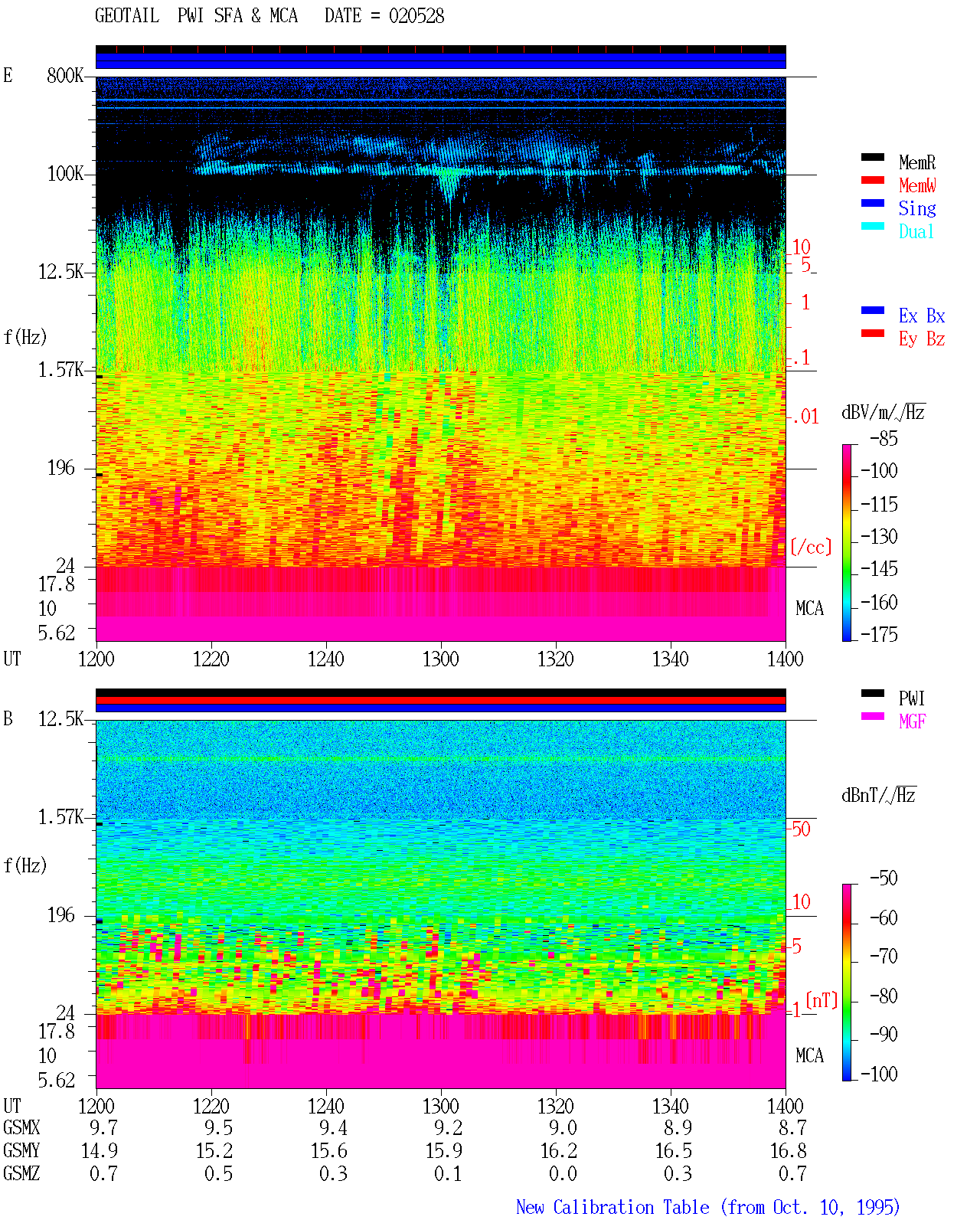Click the f(Hz) label on E panel
This screenshot has width=980, height=1220.
(x=25, y=337)
